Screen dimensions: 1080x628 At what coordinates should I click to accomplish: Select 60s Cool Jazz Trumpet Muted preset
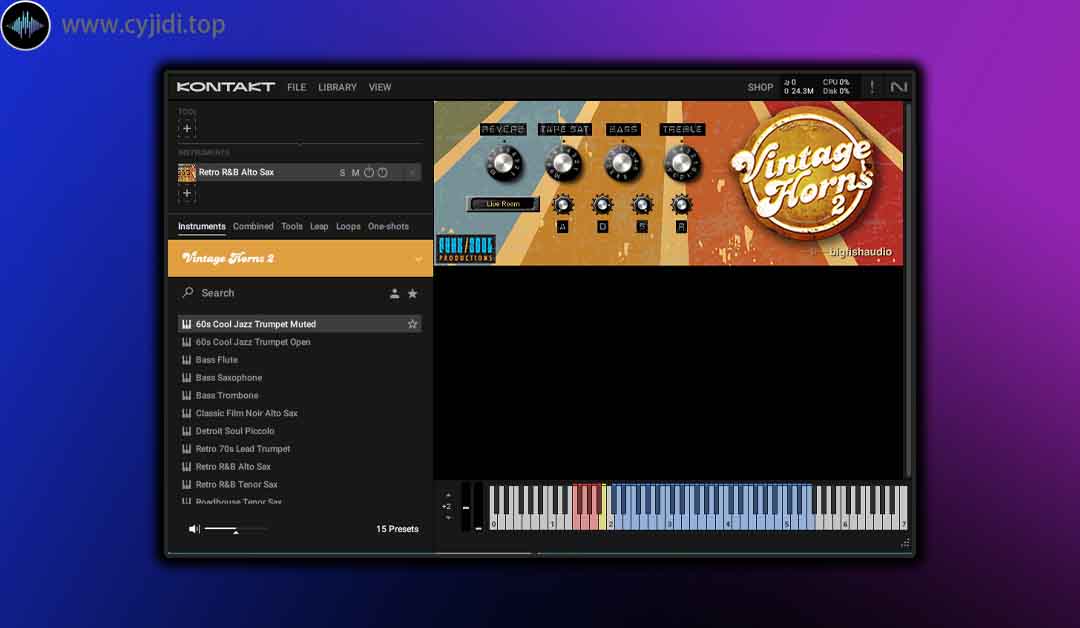(300, 324)
